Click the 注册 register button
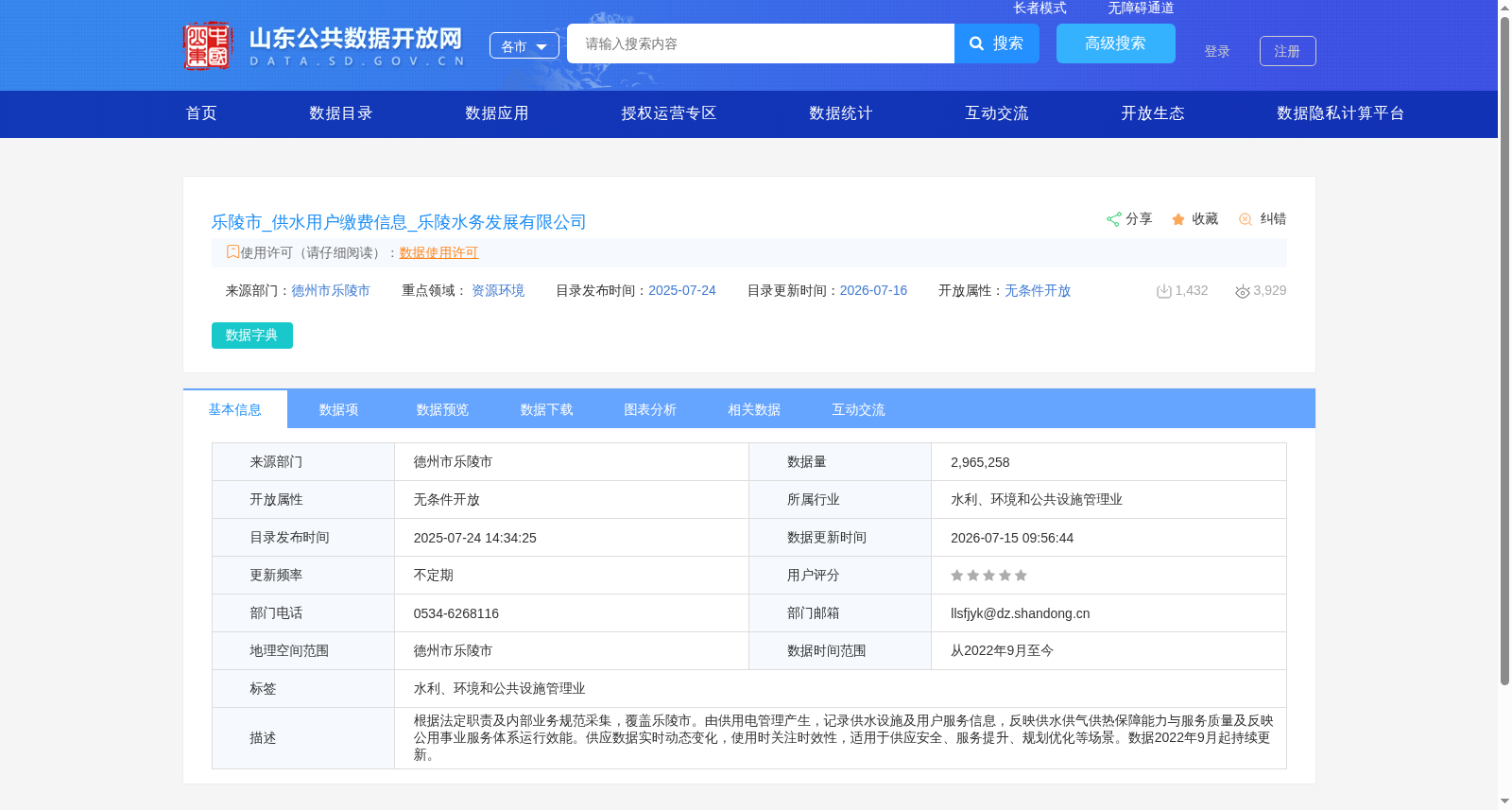1512x810 pixels. point(1288,51)
